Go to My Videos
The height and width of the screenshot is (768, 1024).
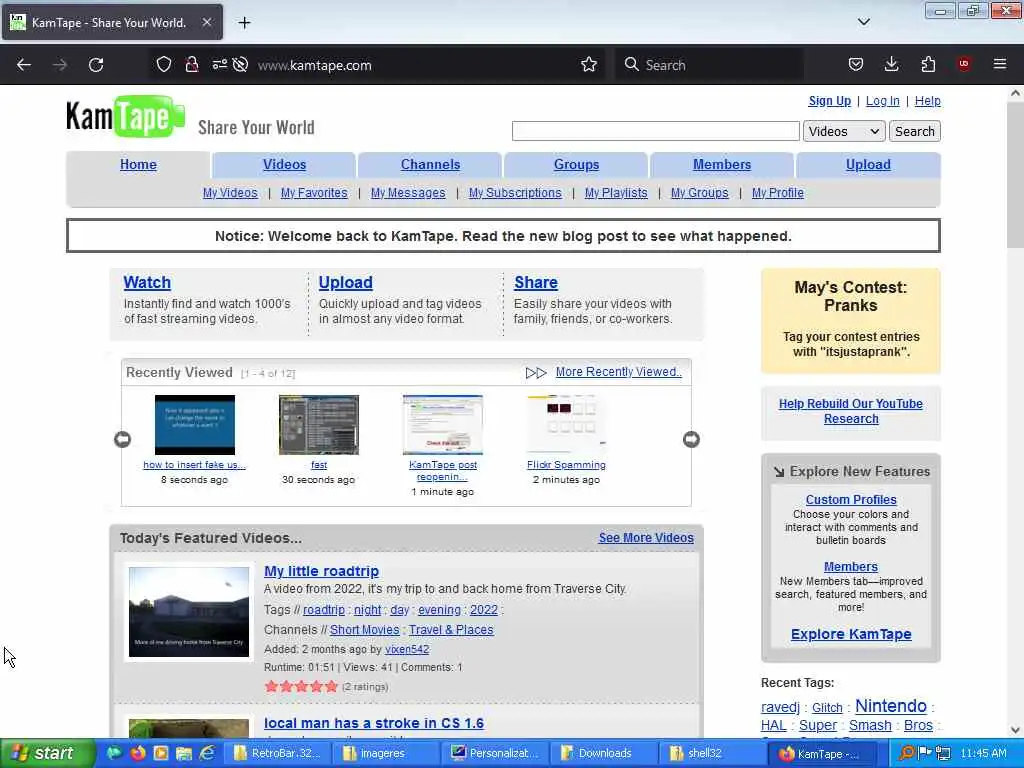tap(230, 193)
